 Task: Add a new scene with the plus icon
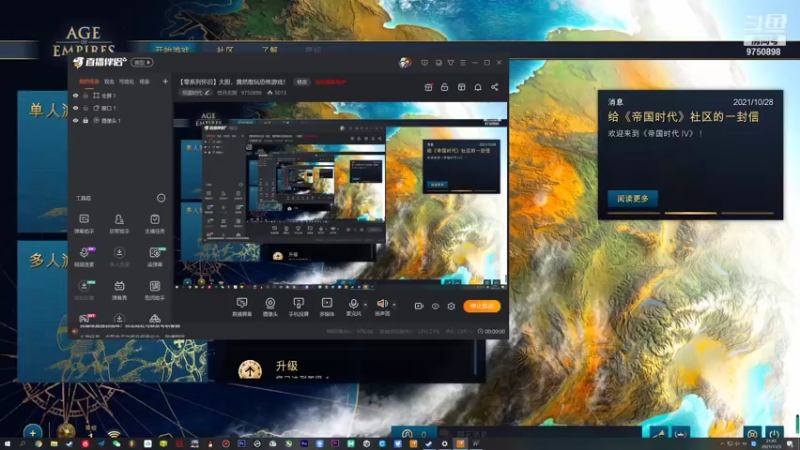pyautogui.click(x=165, y=82)
